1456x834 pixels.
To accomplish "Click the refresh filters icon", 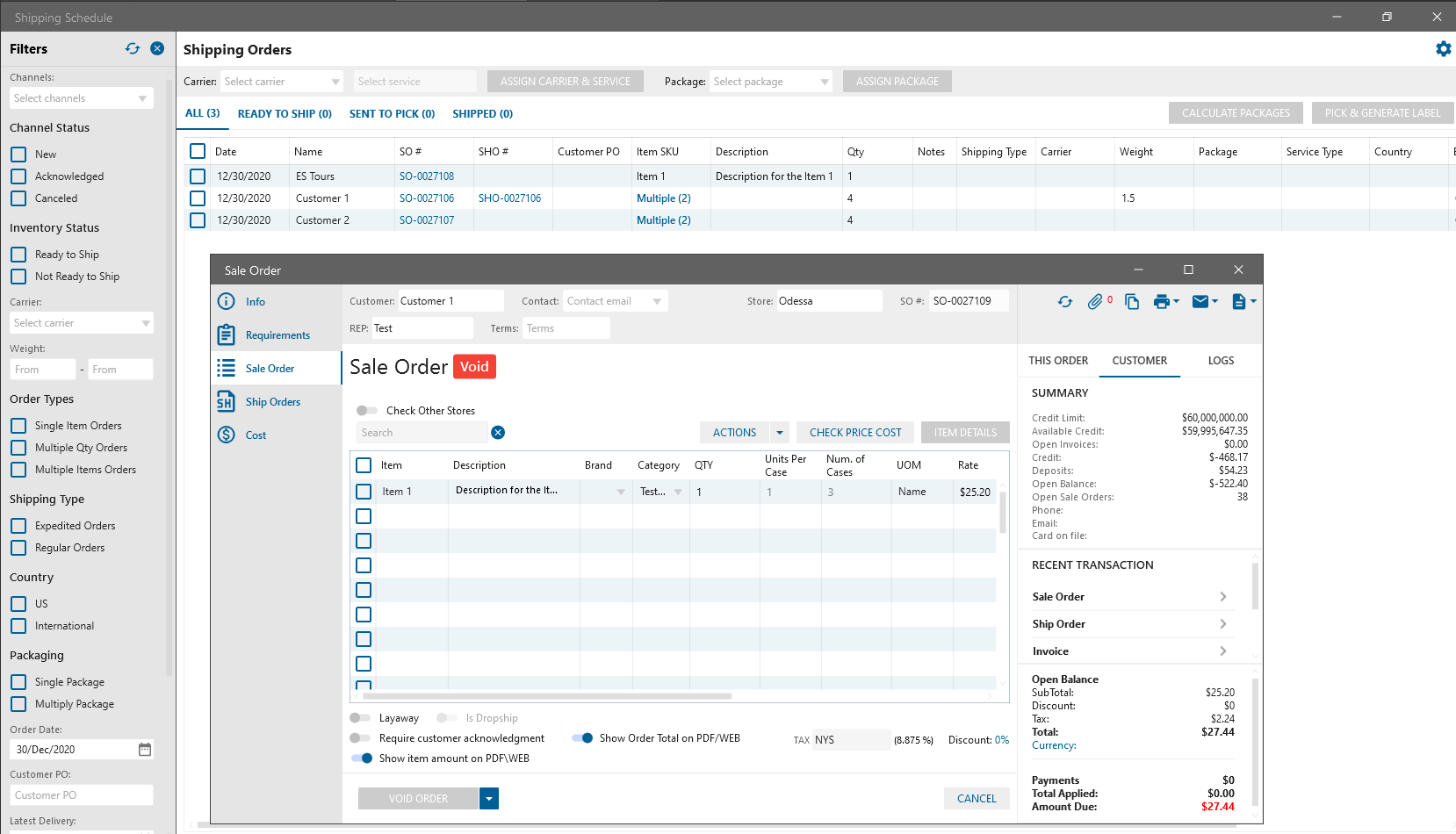I will point(133,49).
